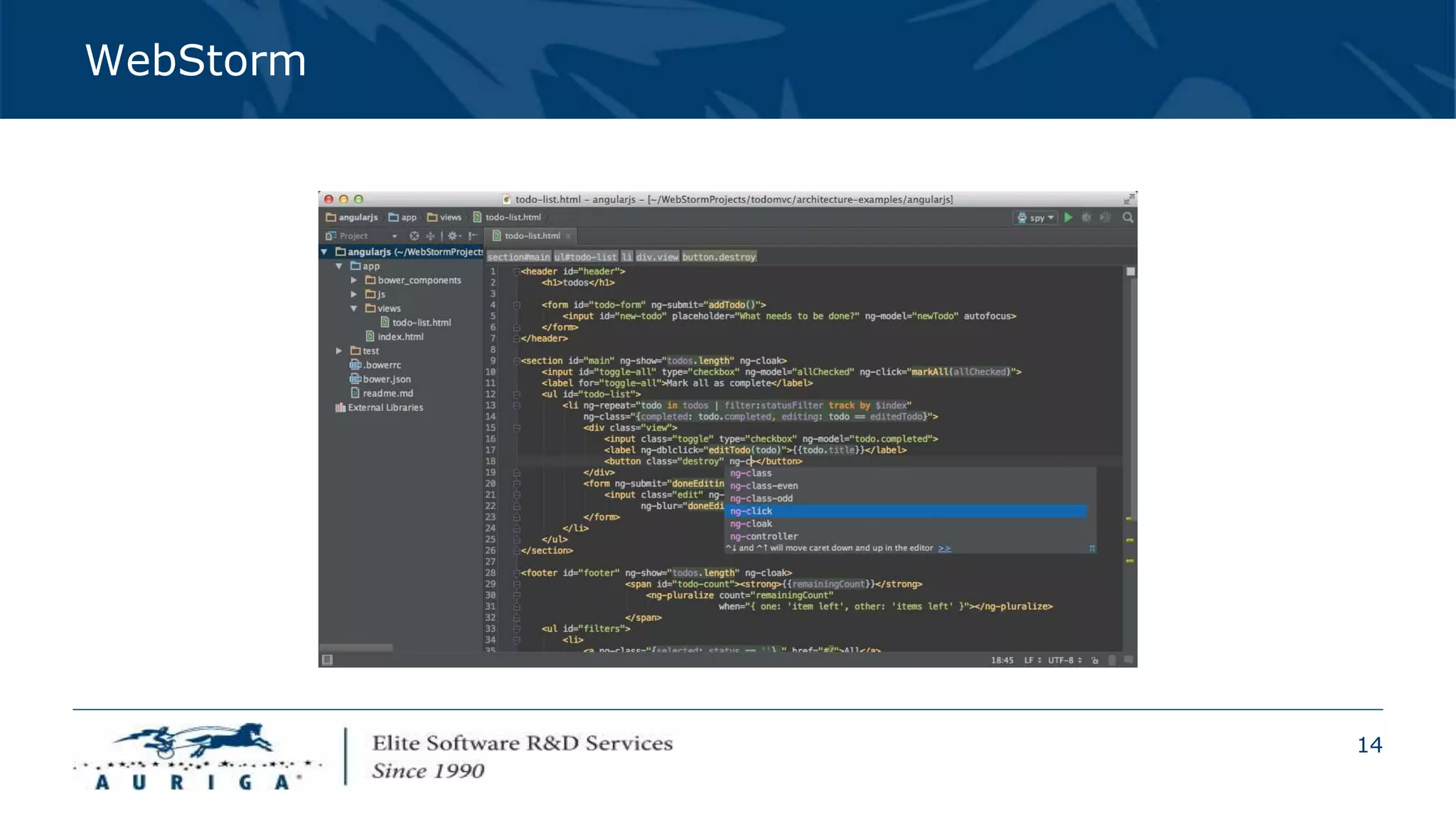The height and width of the screenshot is (819, 1456).
Task: Select bower.json in project tree
Action: 380,379
